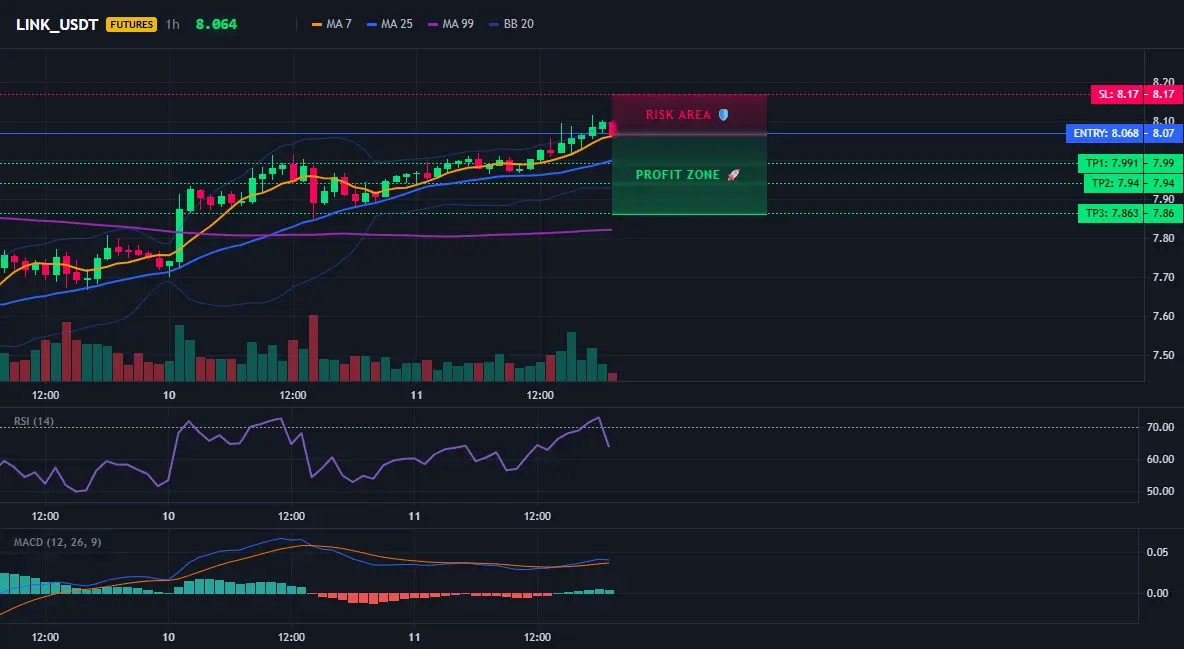Select the SL: 8.17 price label
Viewport: 1184px width, 649px height.
click(1118, 94)
